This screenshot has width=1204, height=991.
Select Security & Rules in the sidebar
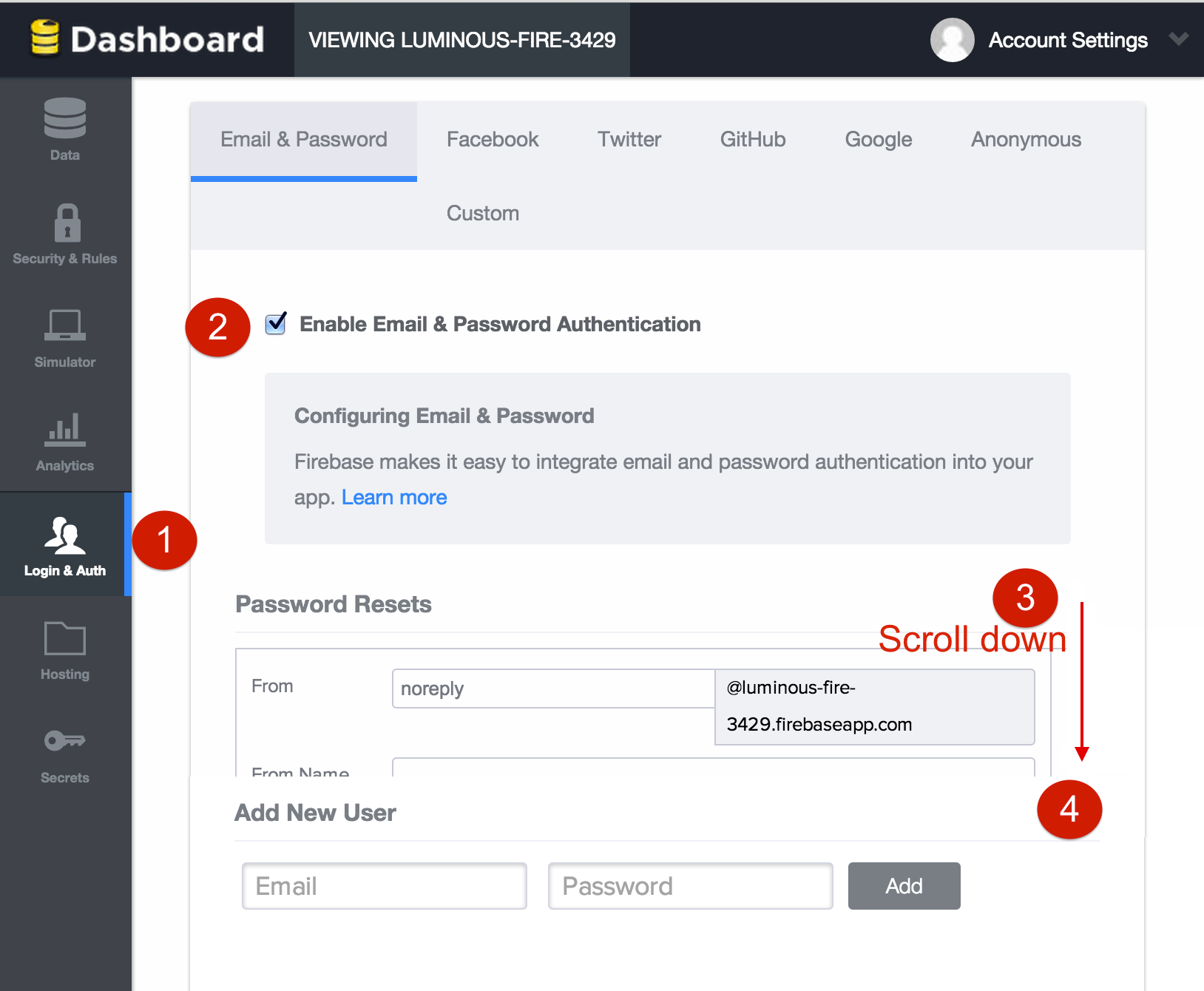tap(64, 233)
